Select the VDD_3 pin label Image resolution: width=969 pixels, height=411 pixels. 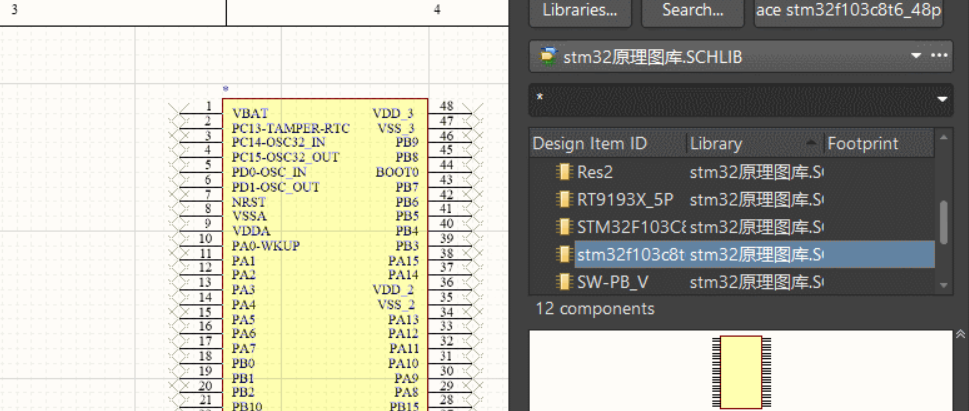[392, 114]
